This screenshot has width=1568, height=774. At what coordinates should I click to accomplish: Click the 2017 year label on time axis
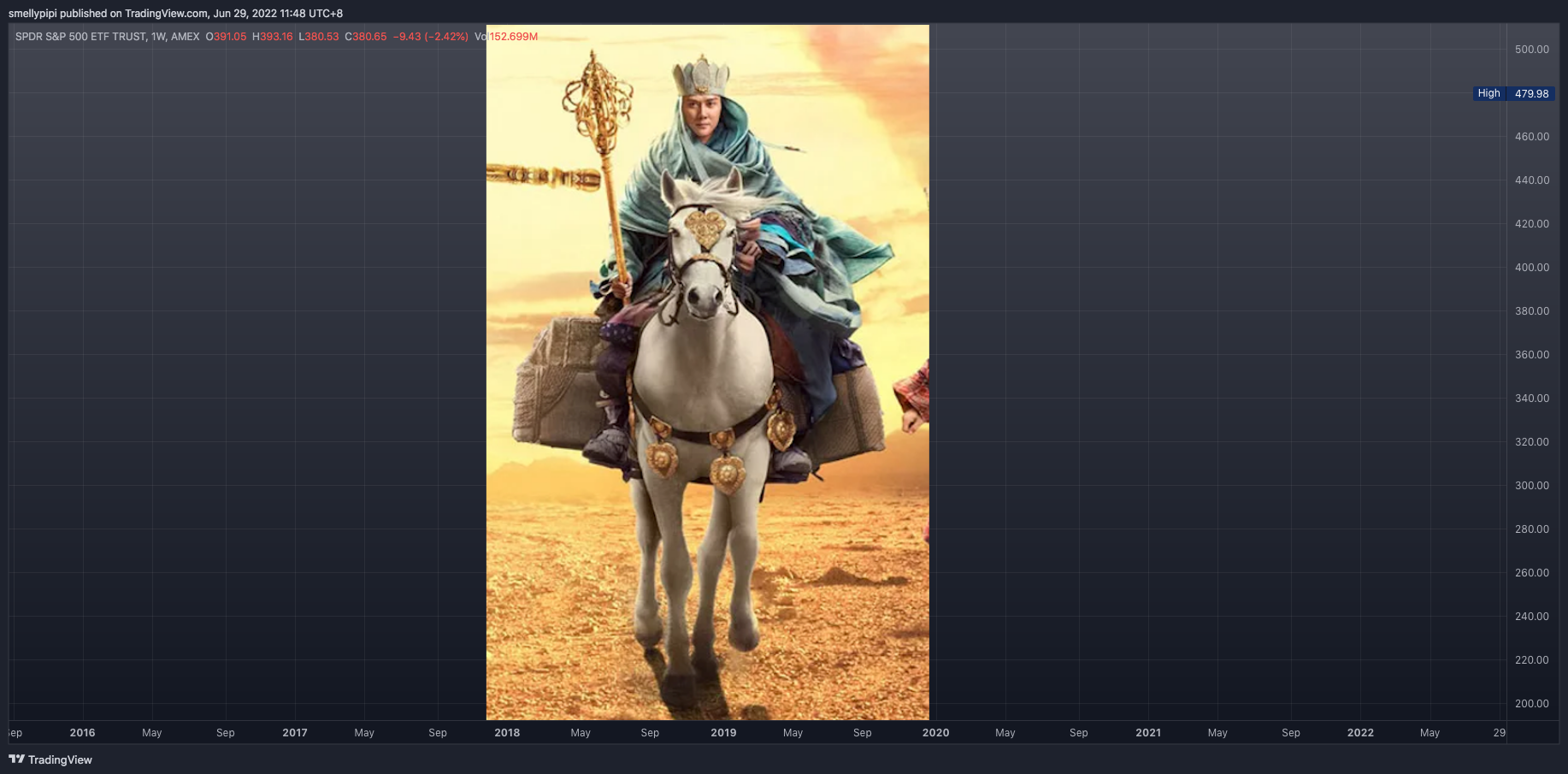(295, 733)
